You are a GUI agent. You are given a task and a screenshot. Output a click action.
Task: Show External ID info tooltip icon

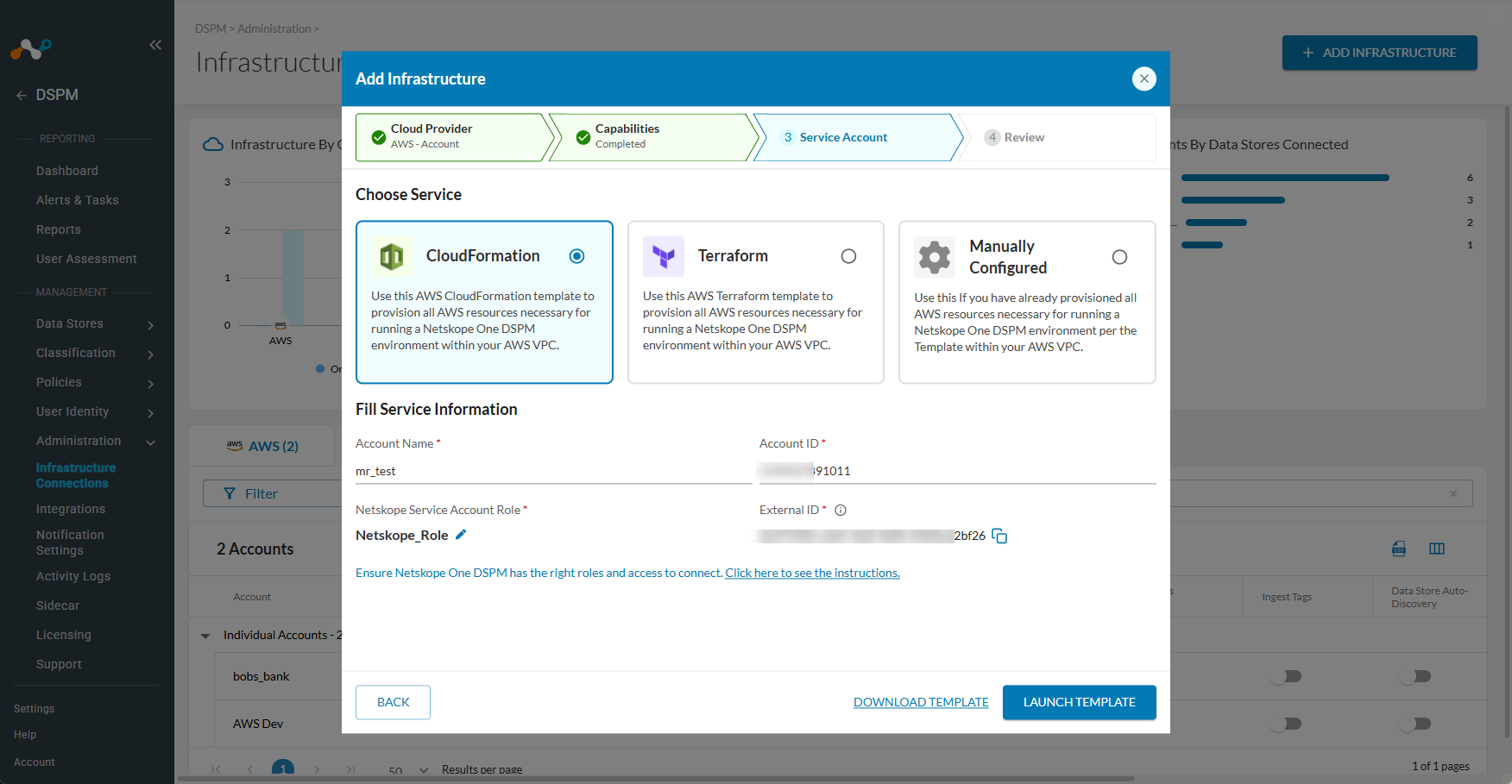click(x=841, y=511)
